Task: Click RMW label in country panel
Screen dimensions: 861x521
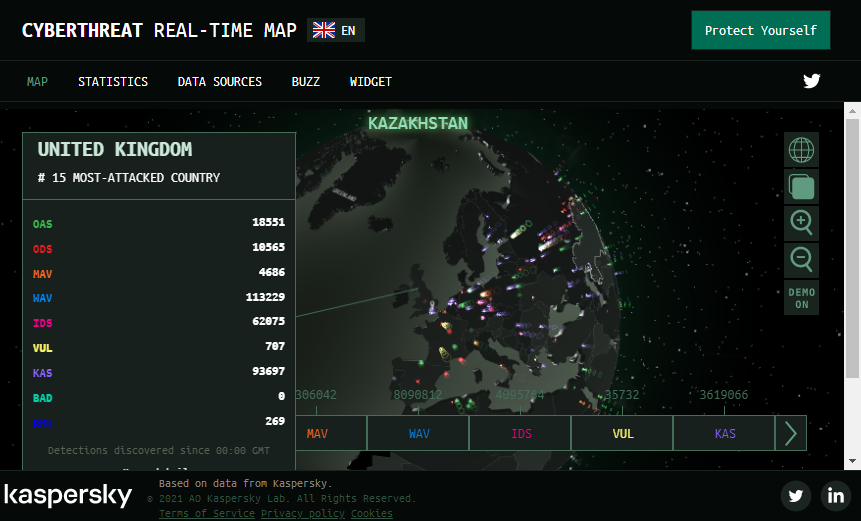Action: coord(42,422)
